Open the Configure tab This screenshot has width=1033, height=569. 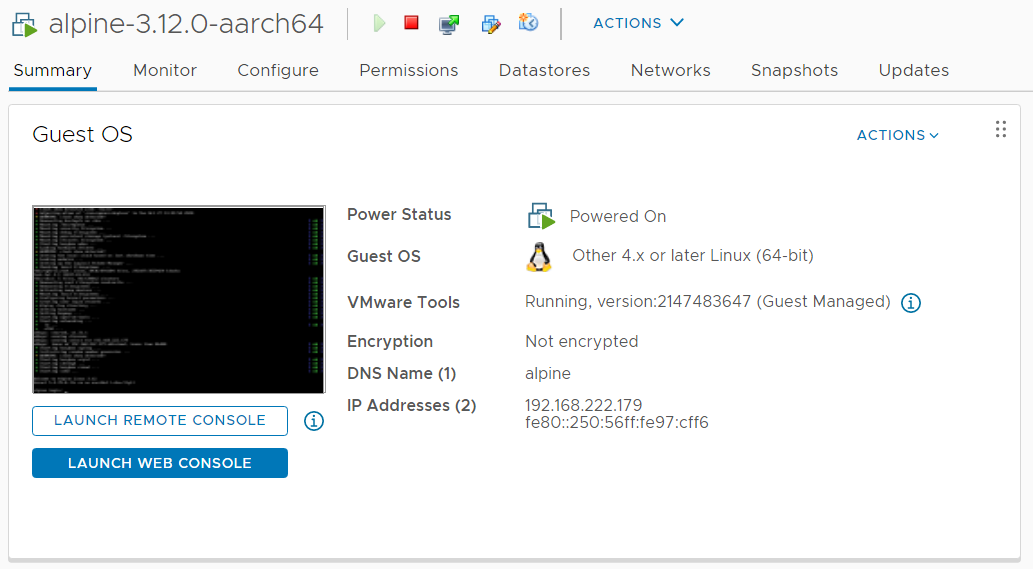278,70
